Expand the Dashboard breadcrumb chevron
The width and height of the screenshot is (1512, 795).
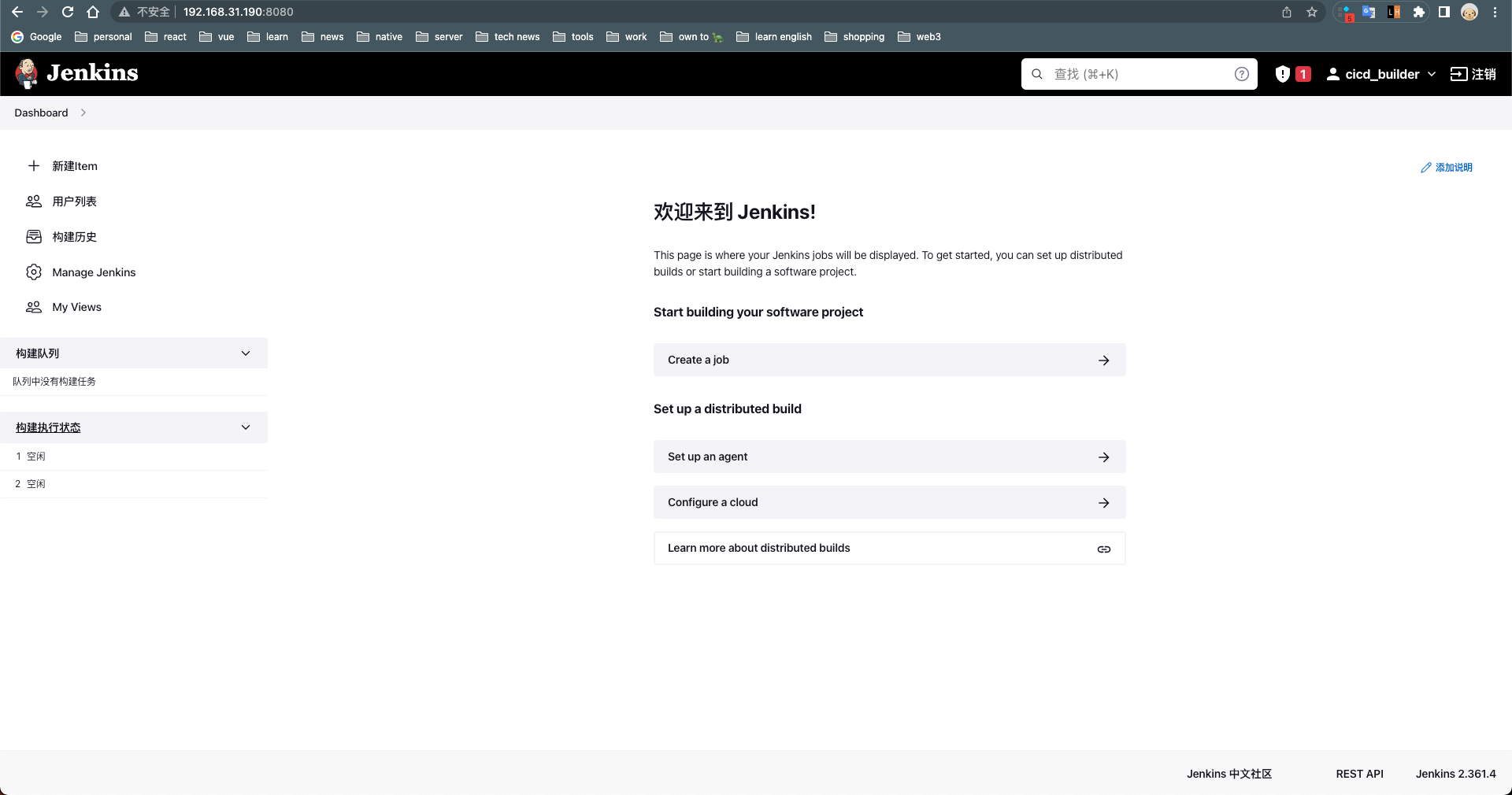[83, 113]
